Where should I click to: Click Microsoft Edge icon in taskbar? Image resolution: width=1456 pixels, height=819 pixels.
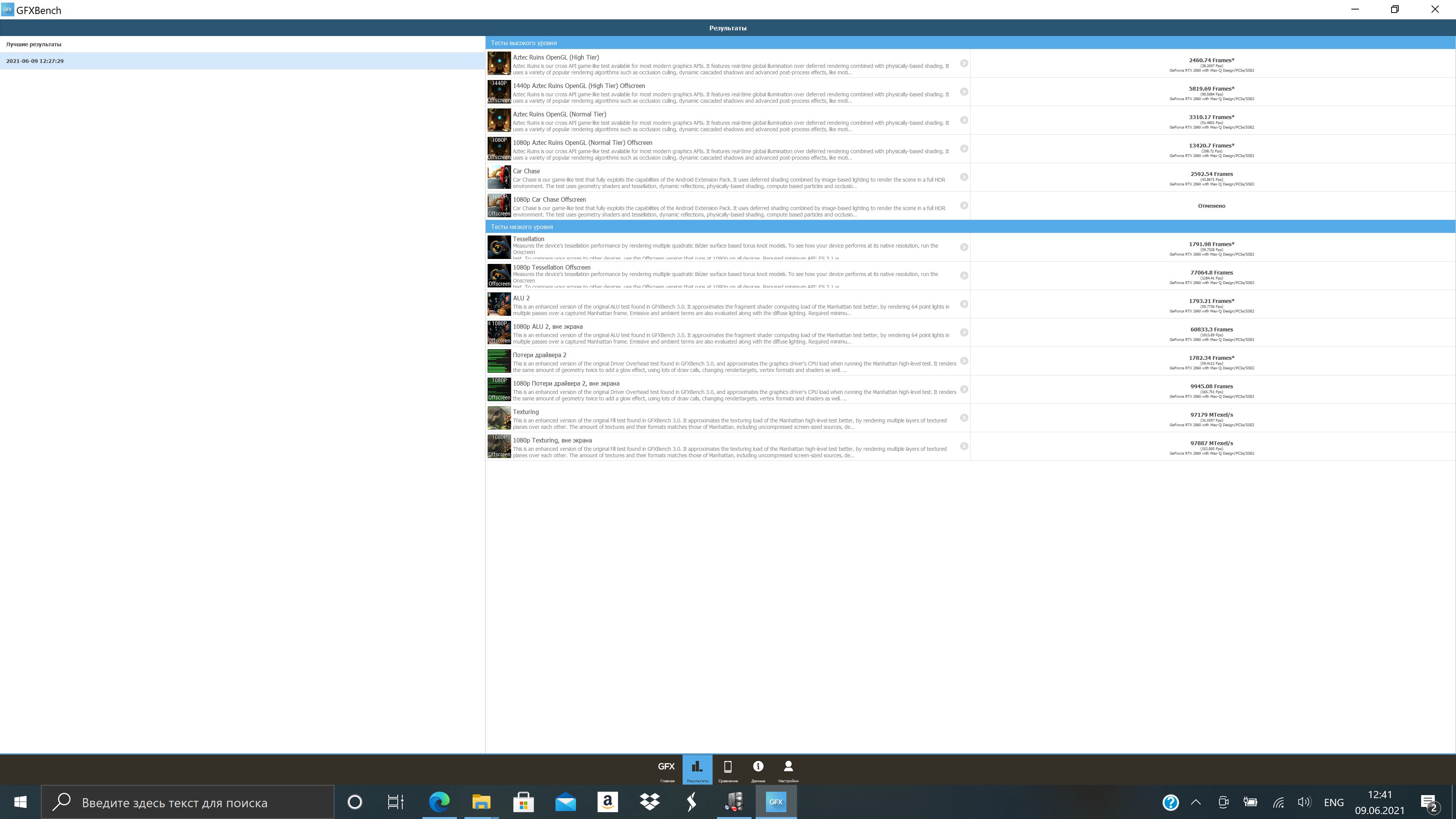point(439,802)
